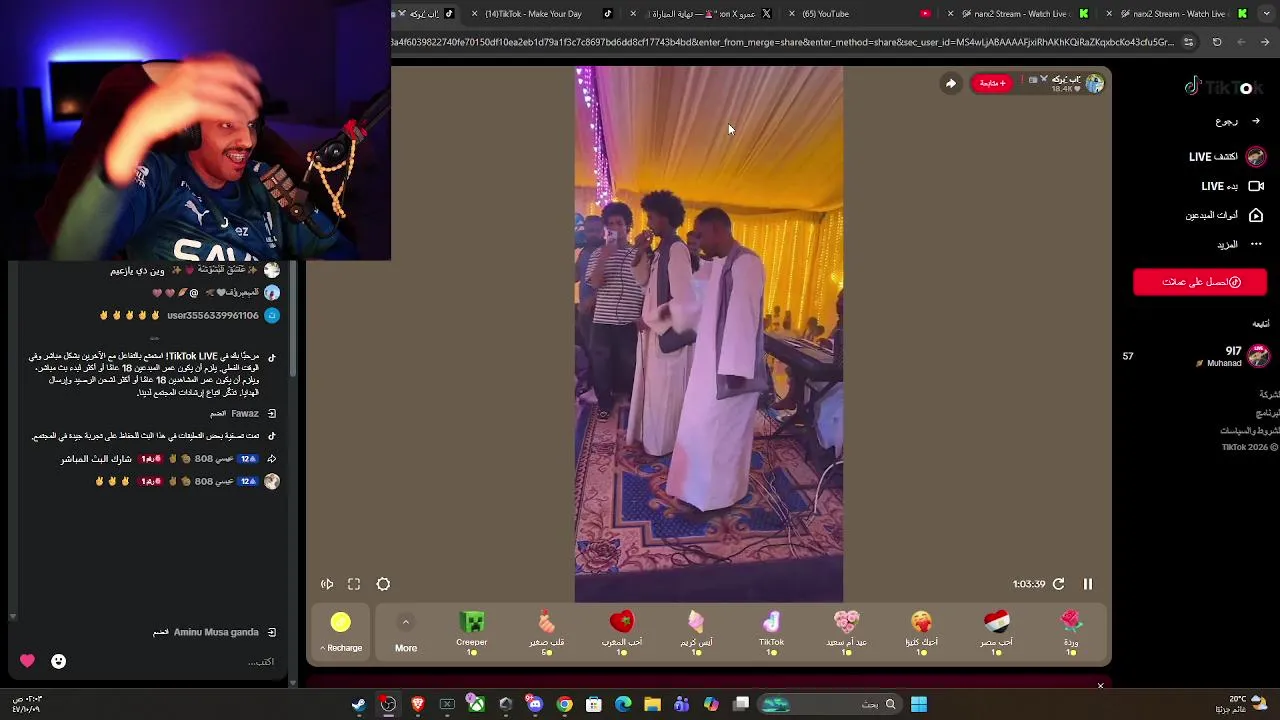Send the Morocco heart gift
Image resolution: width=1280 pixels, height=720 pixels.
click(621, 634)
